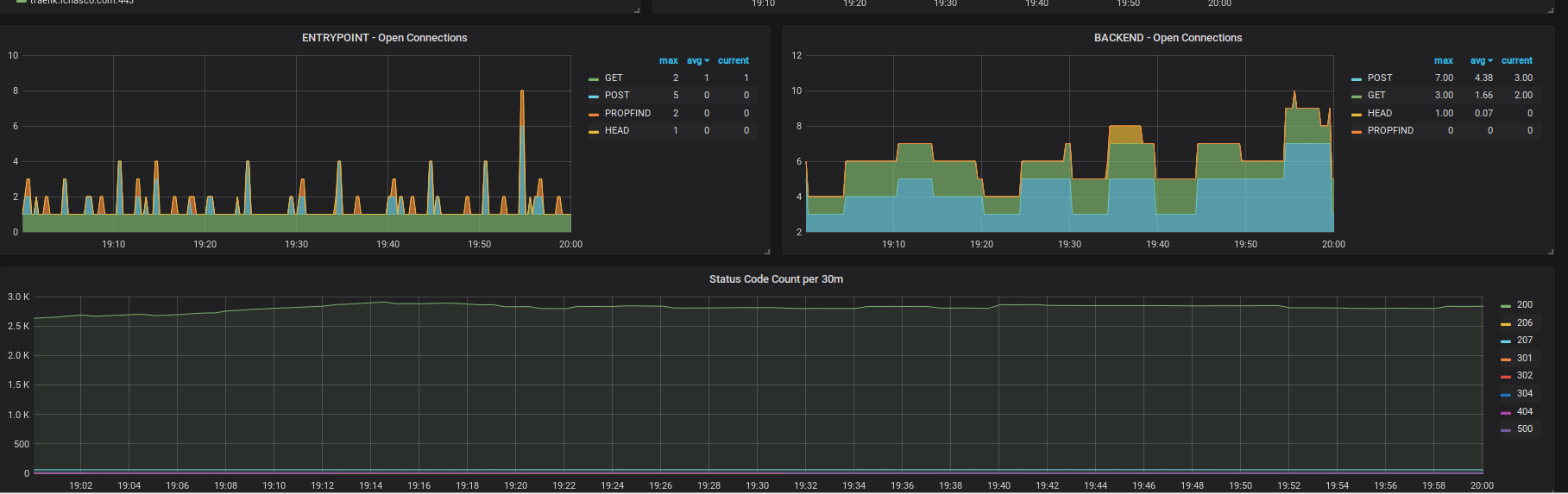Open color picker for status 301 swatch

[1506, 360]
